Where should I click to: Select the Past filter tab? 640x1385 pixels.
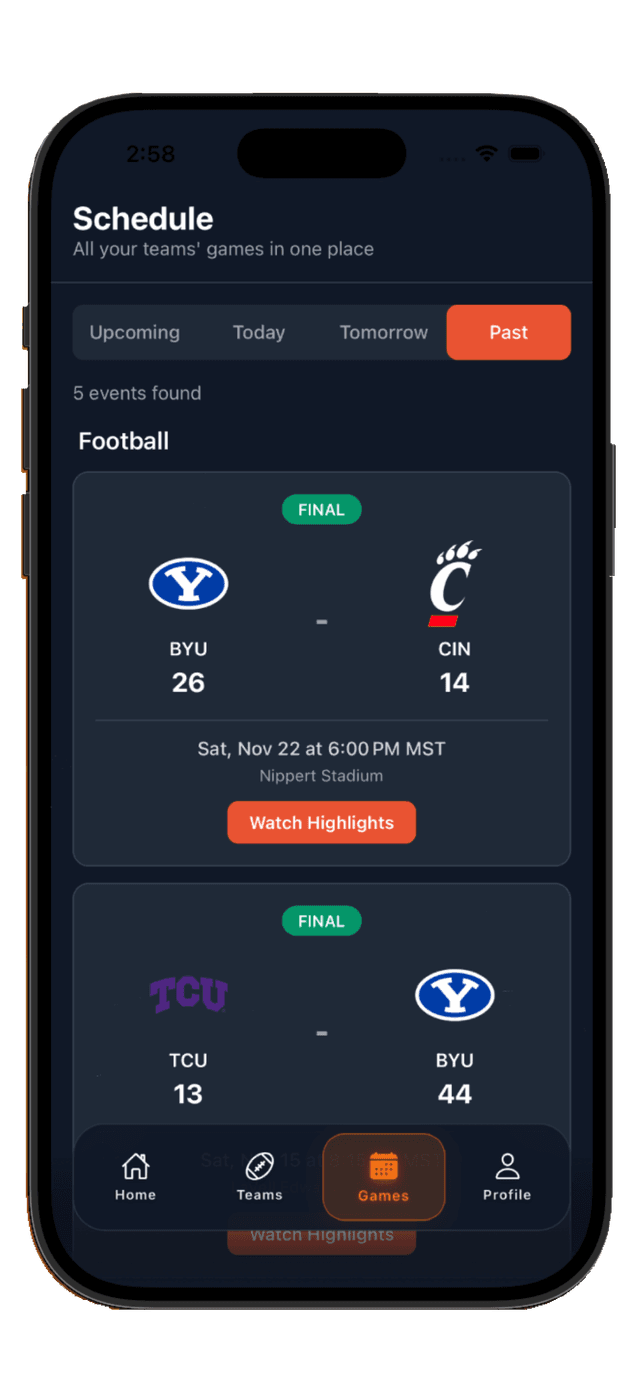pos(508,332)
